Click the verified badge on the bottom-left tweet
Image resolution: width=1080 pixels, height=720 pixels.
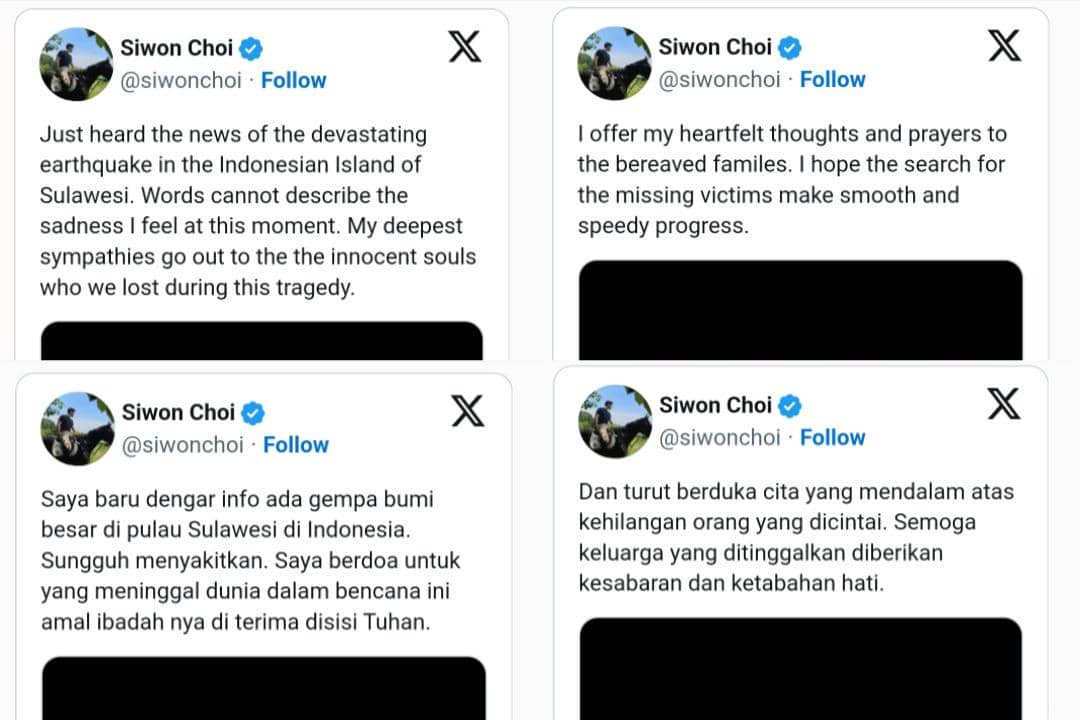(253, 412)
